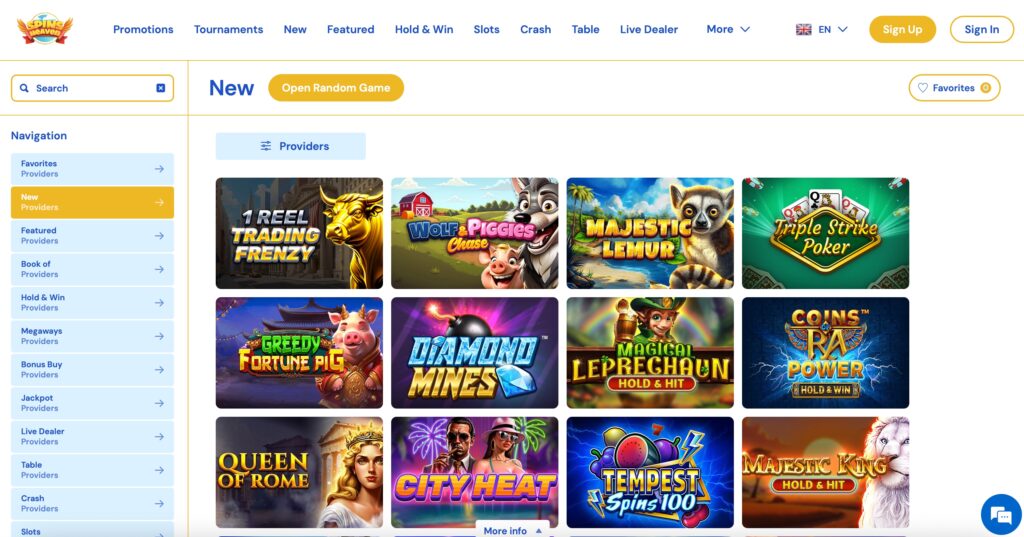The width and height of the screenshot is (1024, 537).
Task: Open the EN language dropdown
Action: coord(822,29)
